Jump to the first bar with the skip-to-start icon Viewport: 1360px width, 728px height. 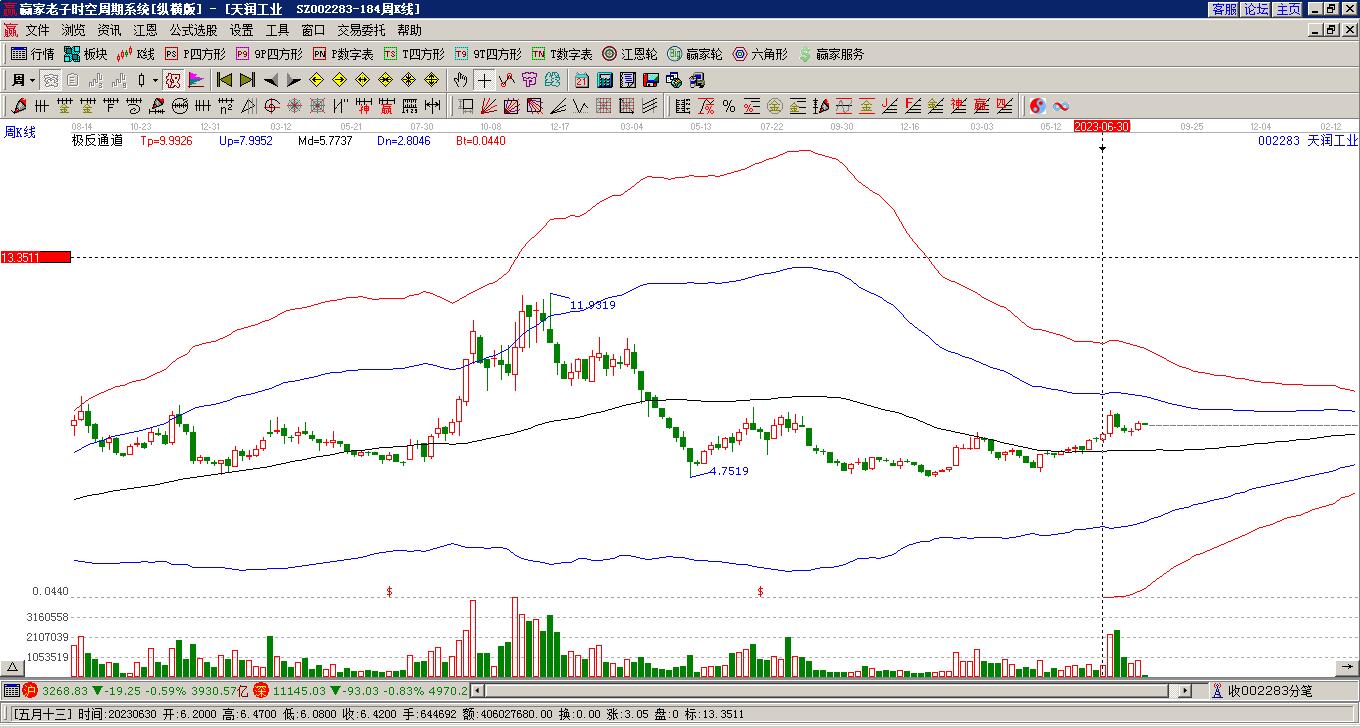pyautogui.click(x=225, y=80)
